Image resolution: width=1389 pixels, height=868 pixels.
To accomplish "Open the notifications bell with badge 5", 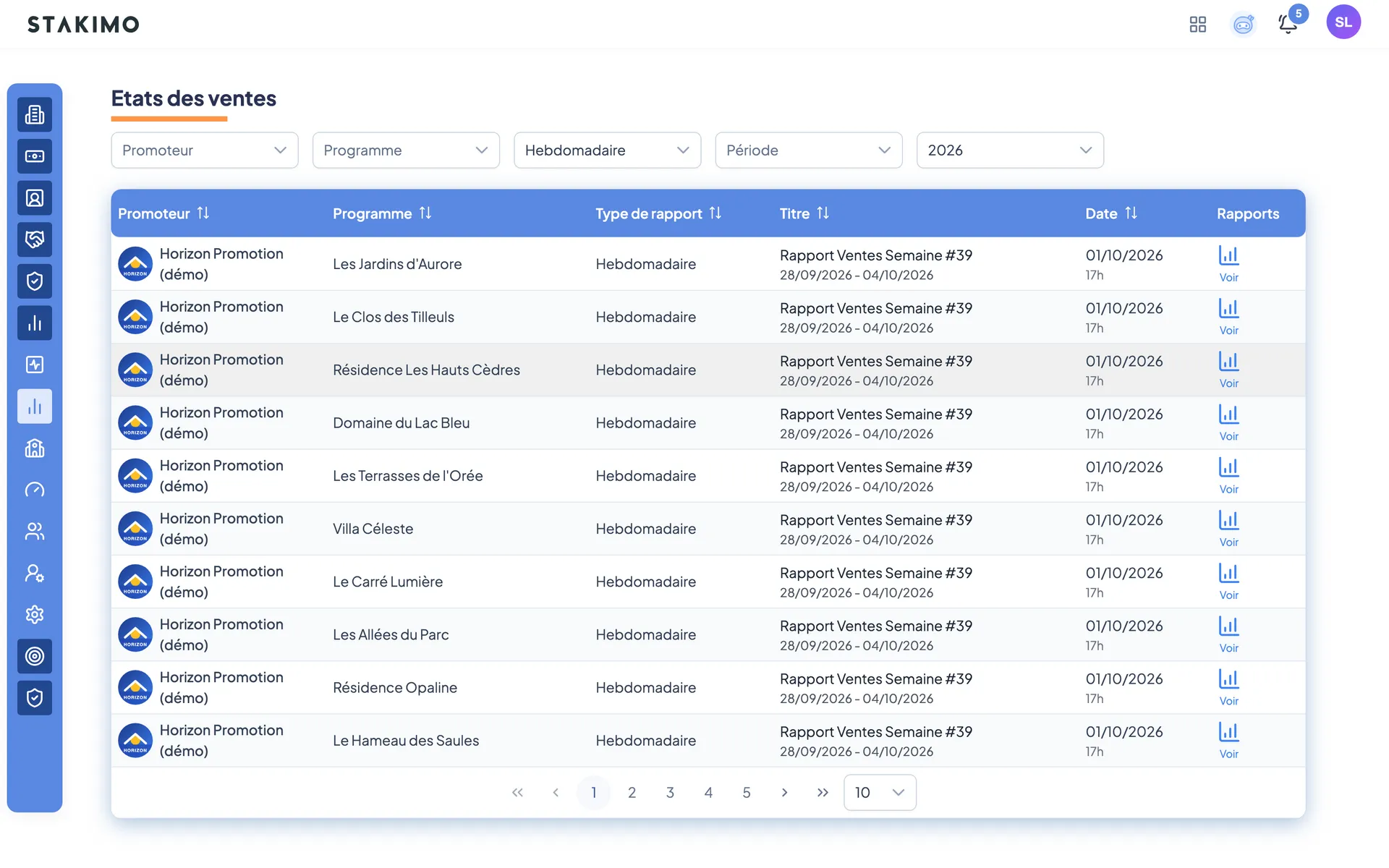I will (1288, 24).
